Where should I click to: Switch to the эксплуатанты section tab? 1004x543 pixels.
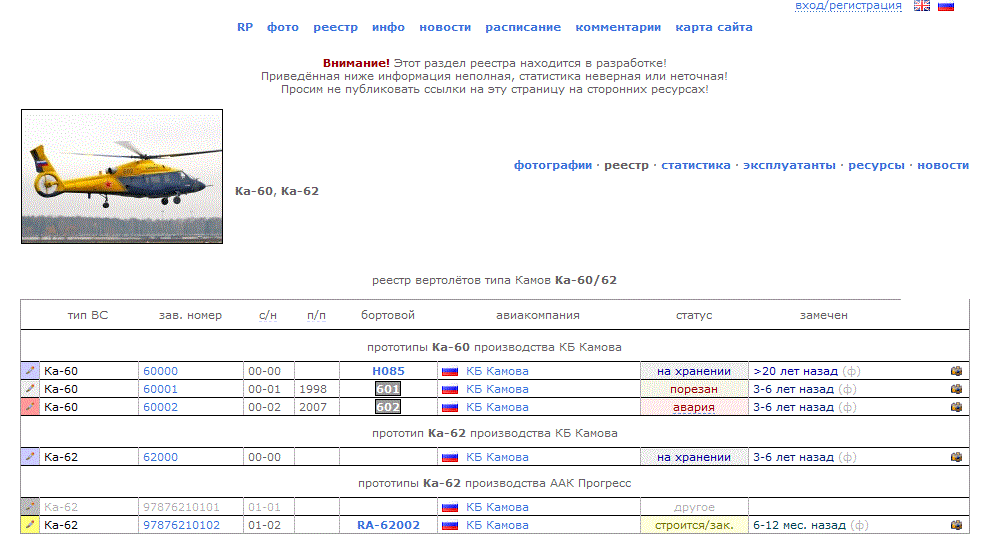coord(789,165)
